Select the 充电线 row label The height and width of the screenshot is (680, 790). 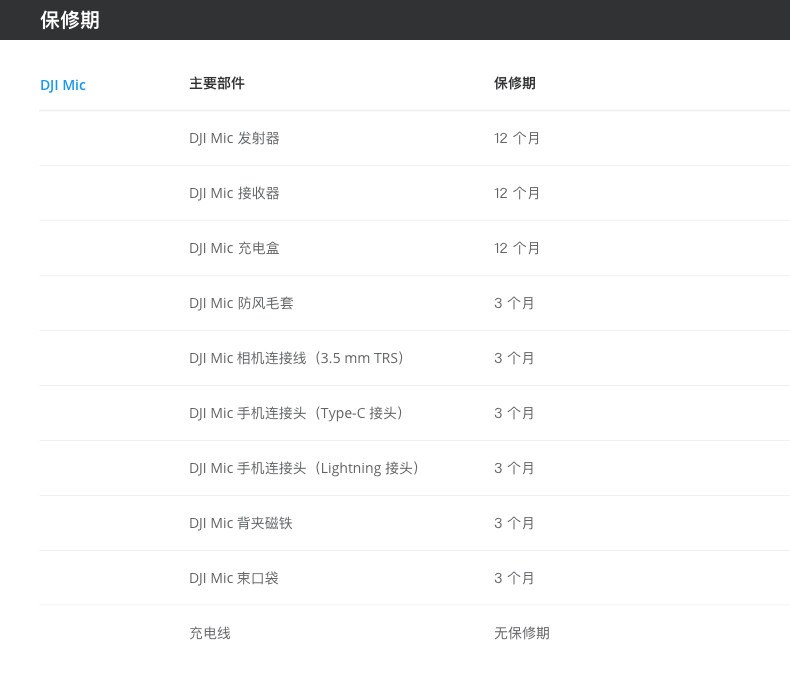(x=210, y=633)
